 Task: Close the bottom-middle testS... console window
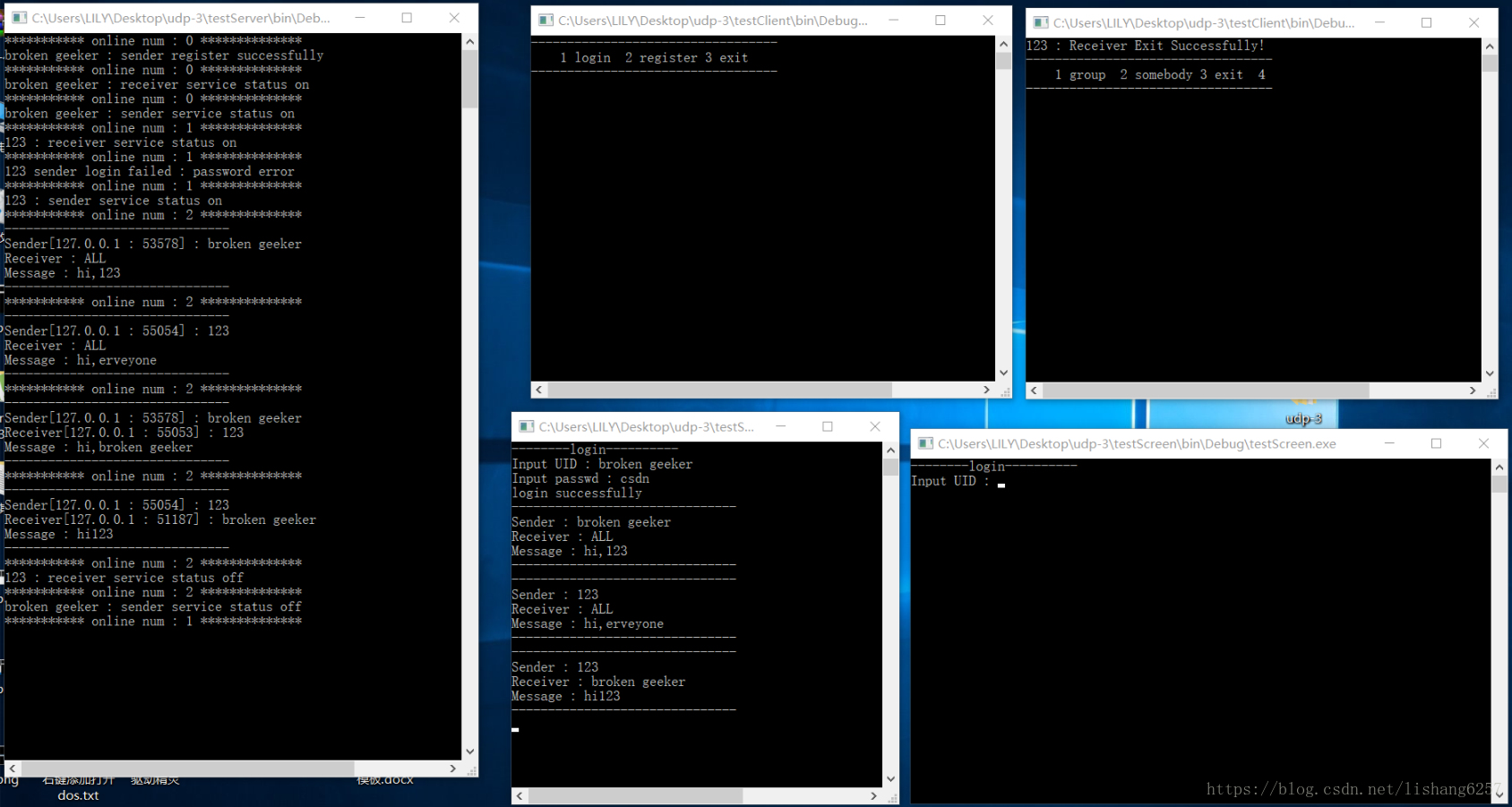pyautogui.click(x=875, y=427)
